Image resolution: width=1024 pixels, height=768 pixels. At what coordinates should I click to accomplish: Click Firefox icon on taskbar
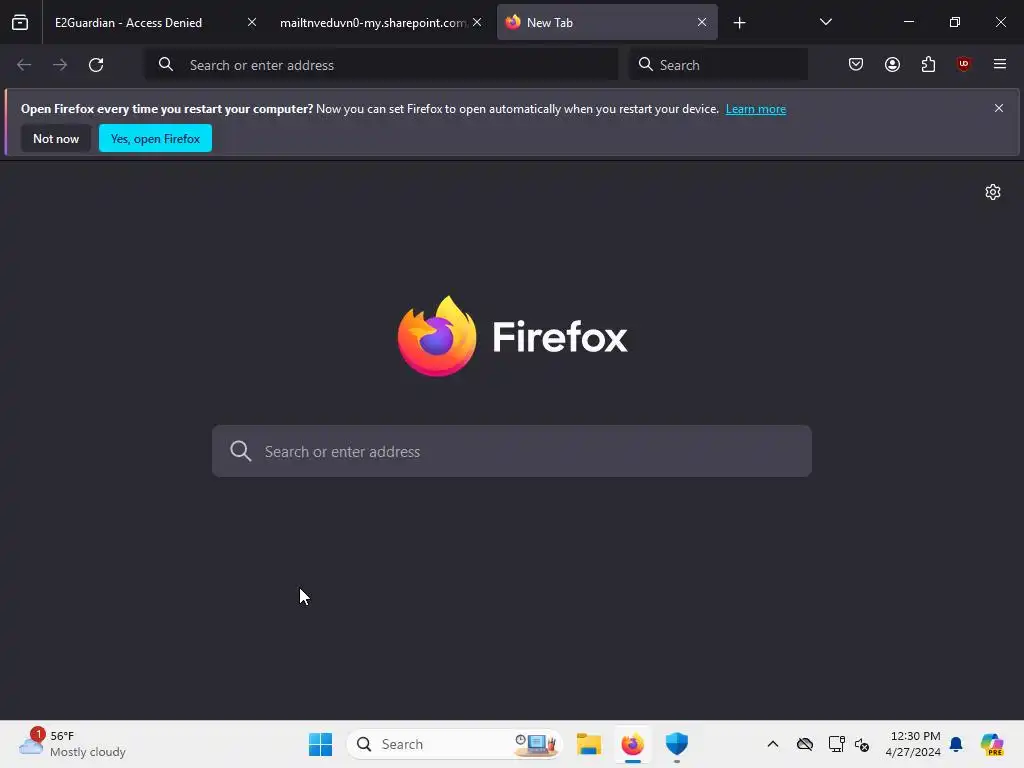click(x=633, y=744)
